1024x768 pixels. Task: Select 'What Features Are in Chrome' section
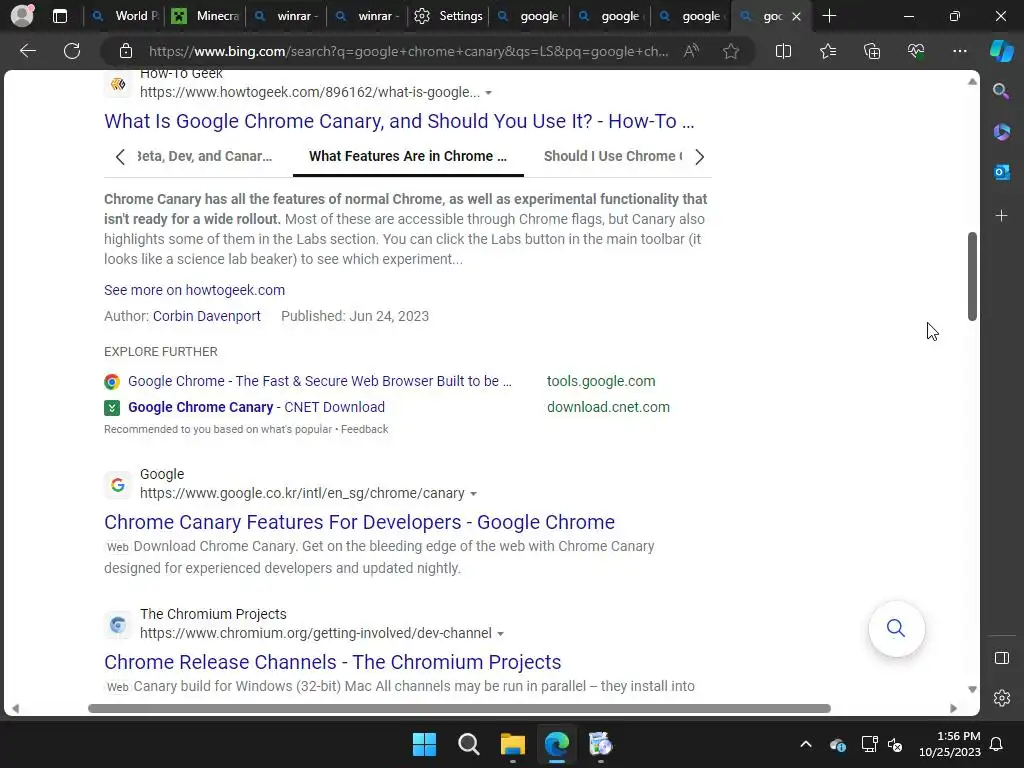coord(408,156)
